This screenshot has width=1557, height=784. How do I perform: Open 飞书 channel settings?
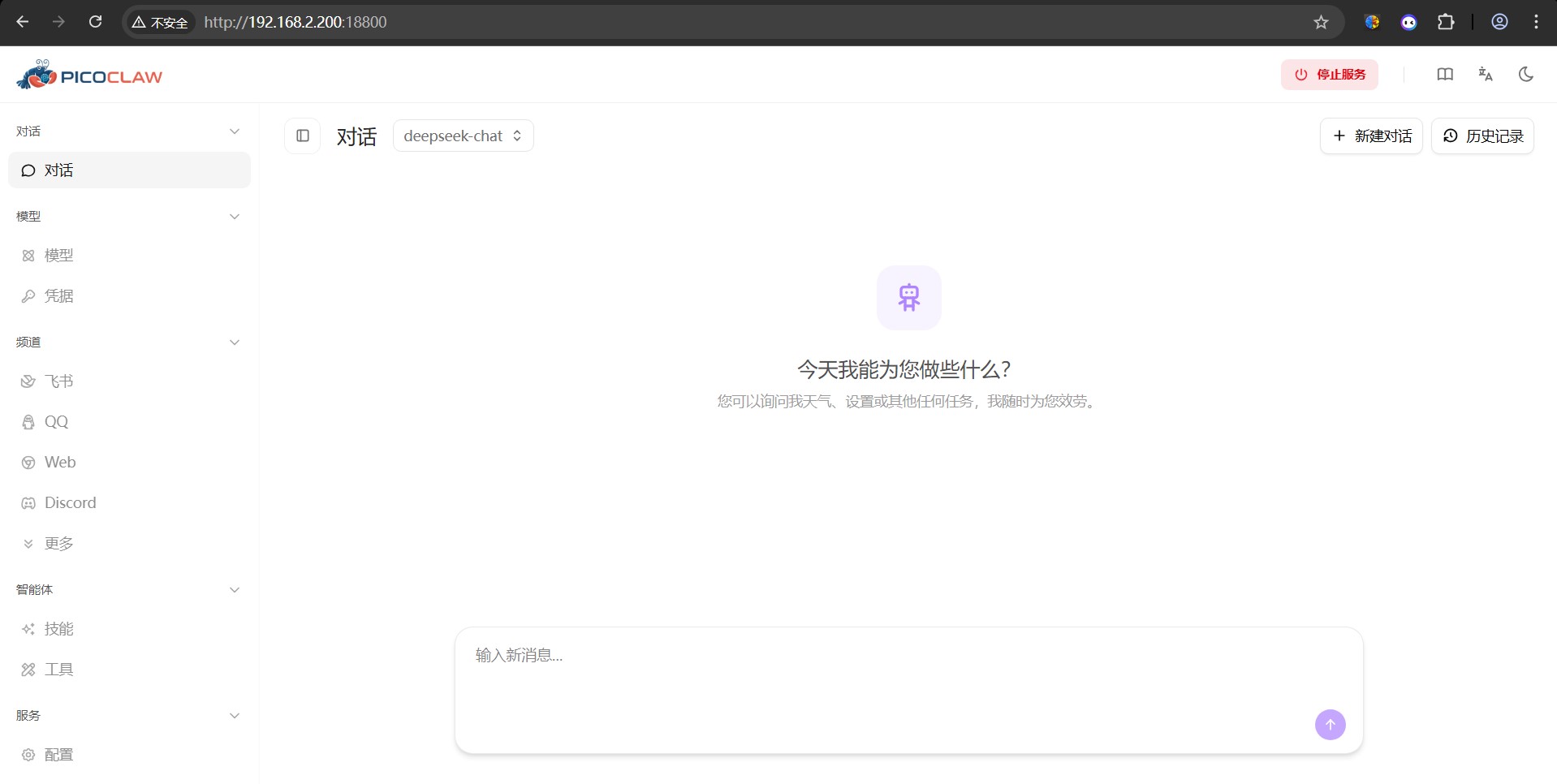point(129,381)
